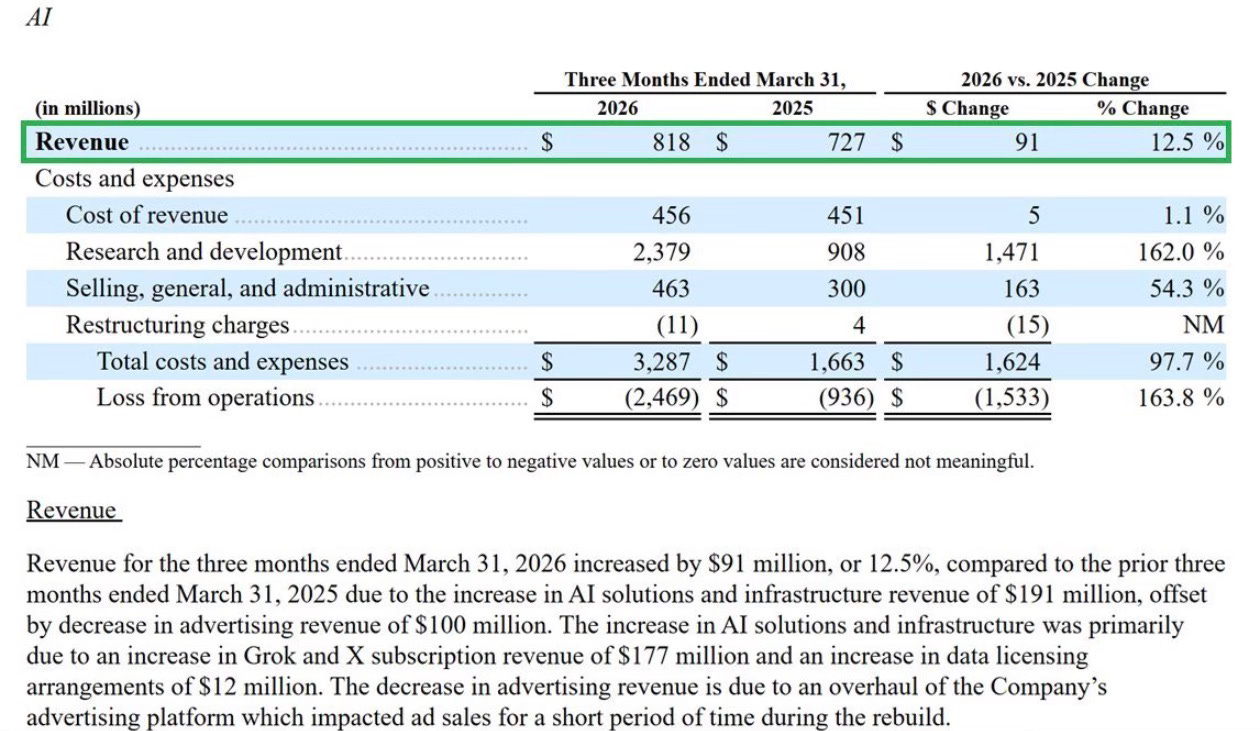Select the R&D 2025 value 908
The width and height of the screenshot is (1260, 731).
pos(846,252)
